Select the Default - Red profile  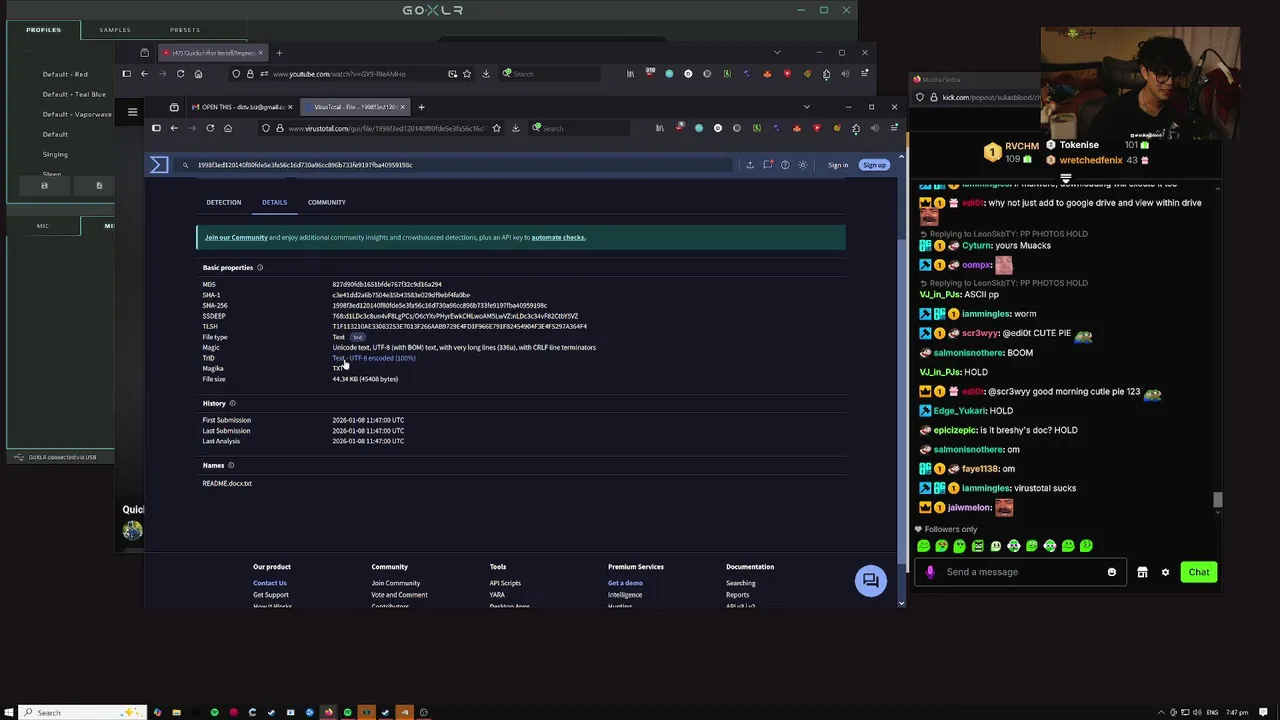[65, 74]
